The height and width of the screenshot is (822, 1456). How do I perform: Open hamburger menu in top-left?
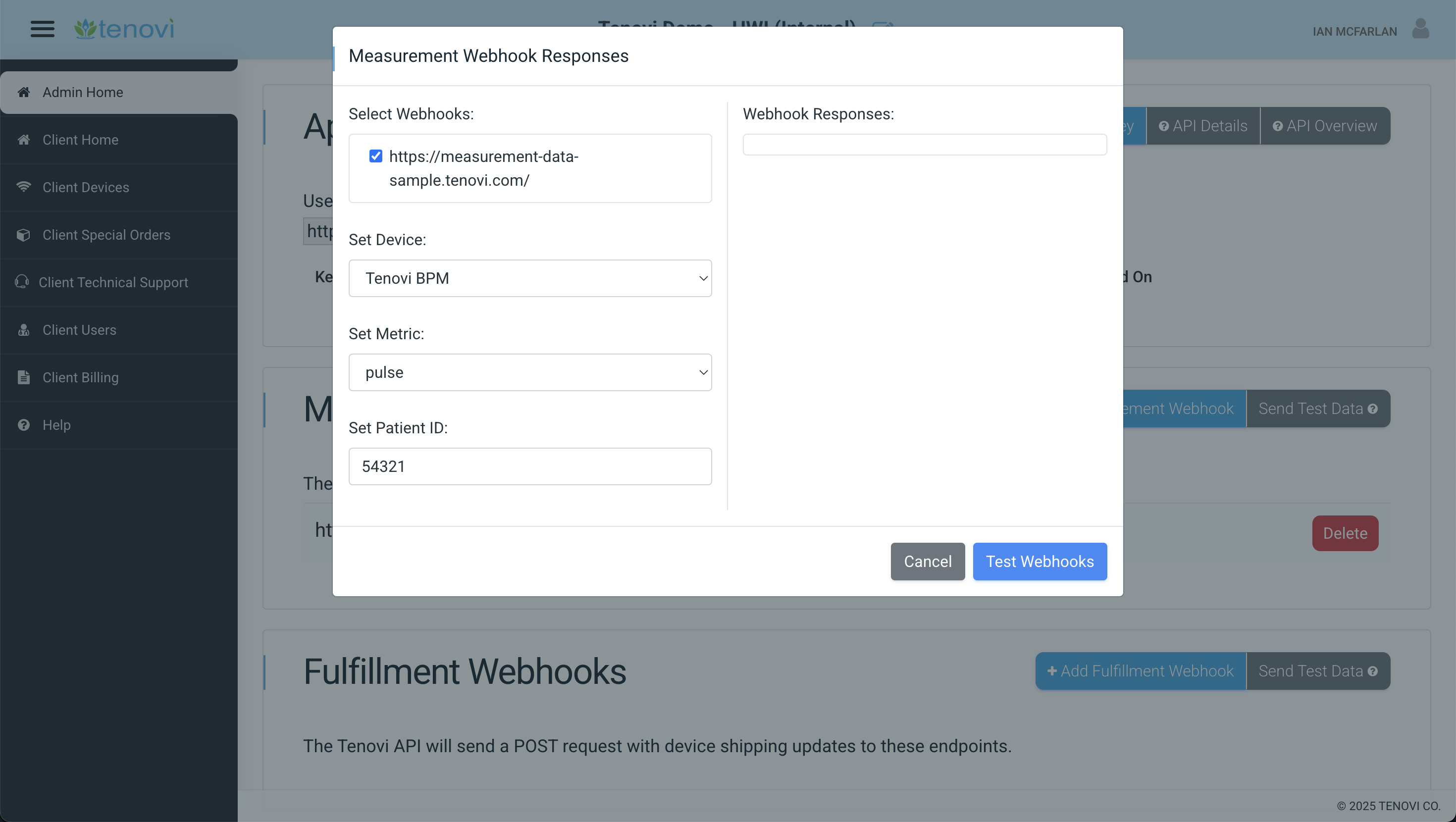(42, 28)
